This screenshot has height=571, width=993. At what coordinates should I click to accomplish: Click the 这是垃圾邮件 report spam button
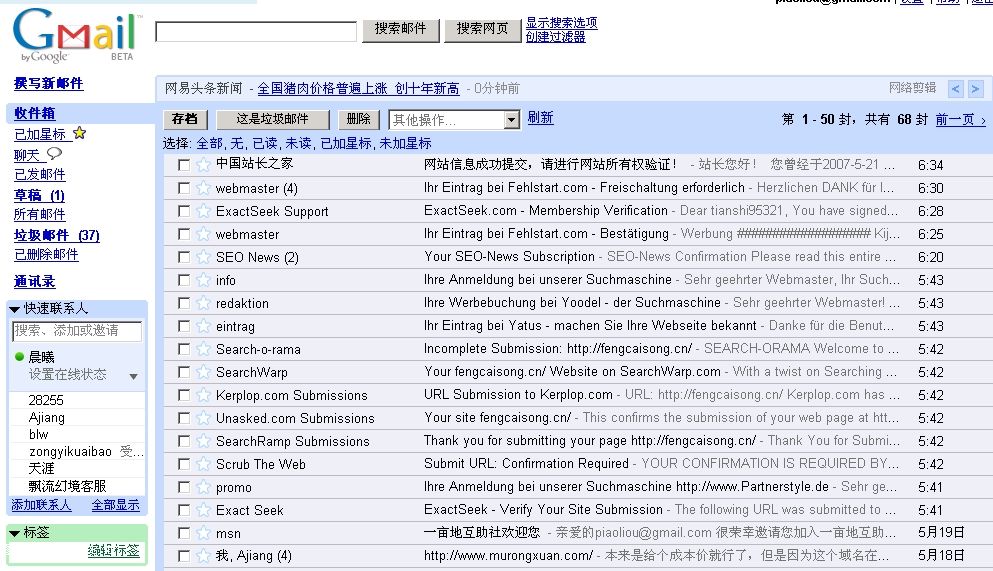tap(273, 119)
